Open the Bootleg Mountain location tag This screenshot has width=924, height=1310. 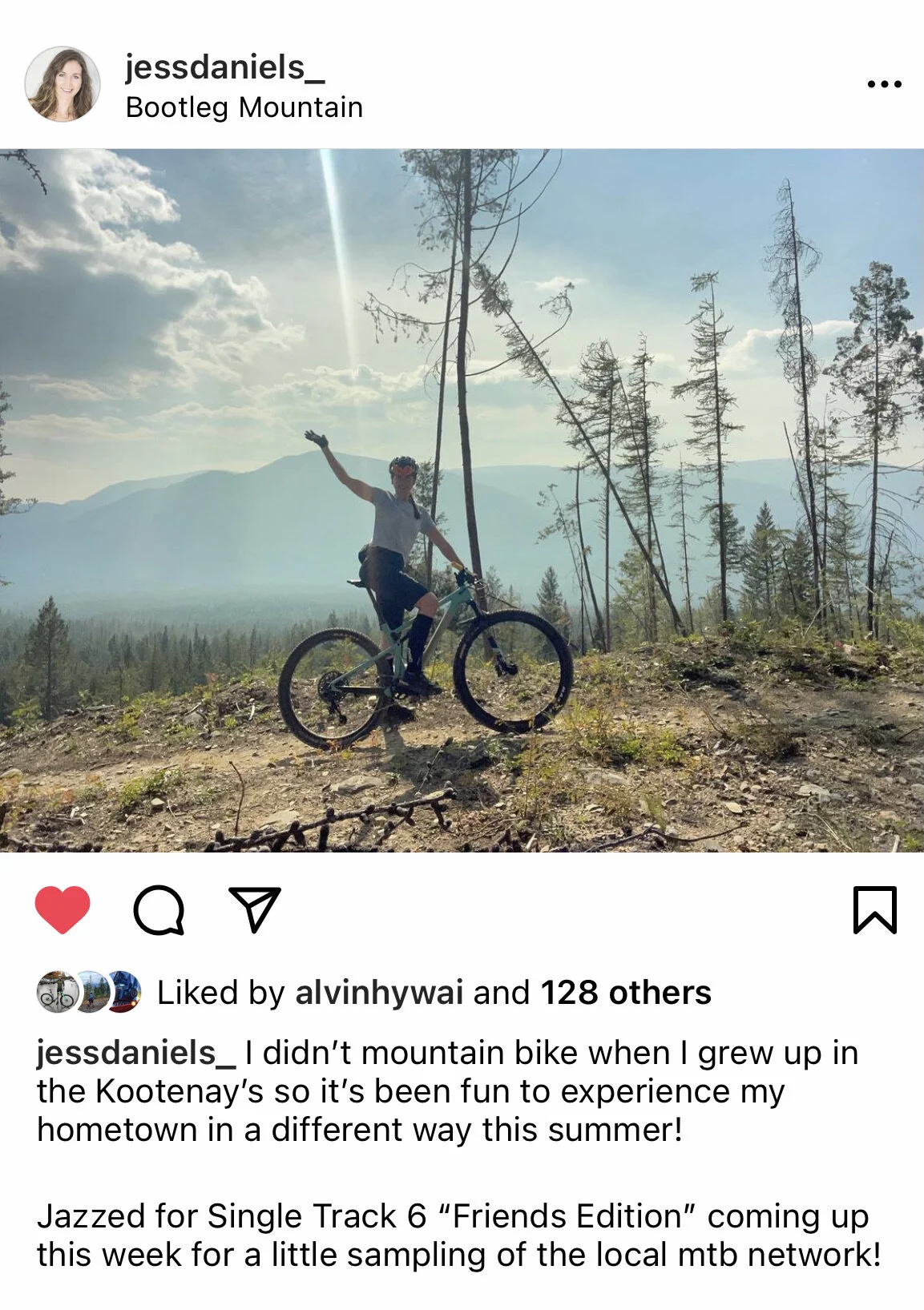pyautogui.click(x=244, y=107)
